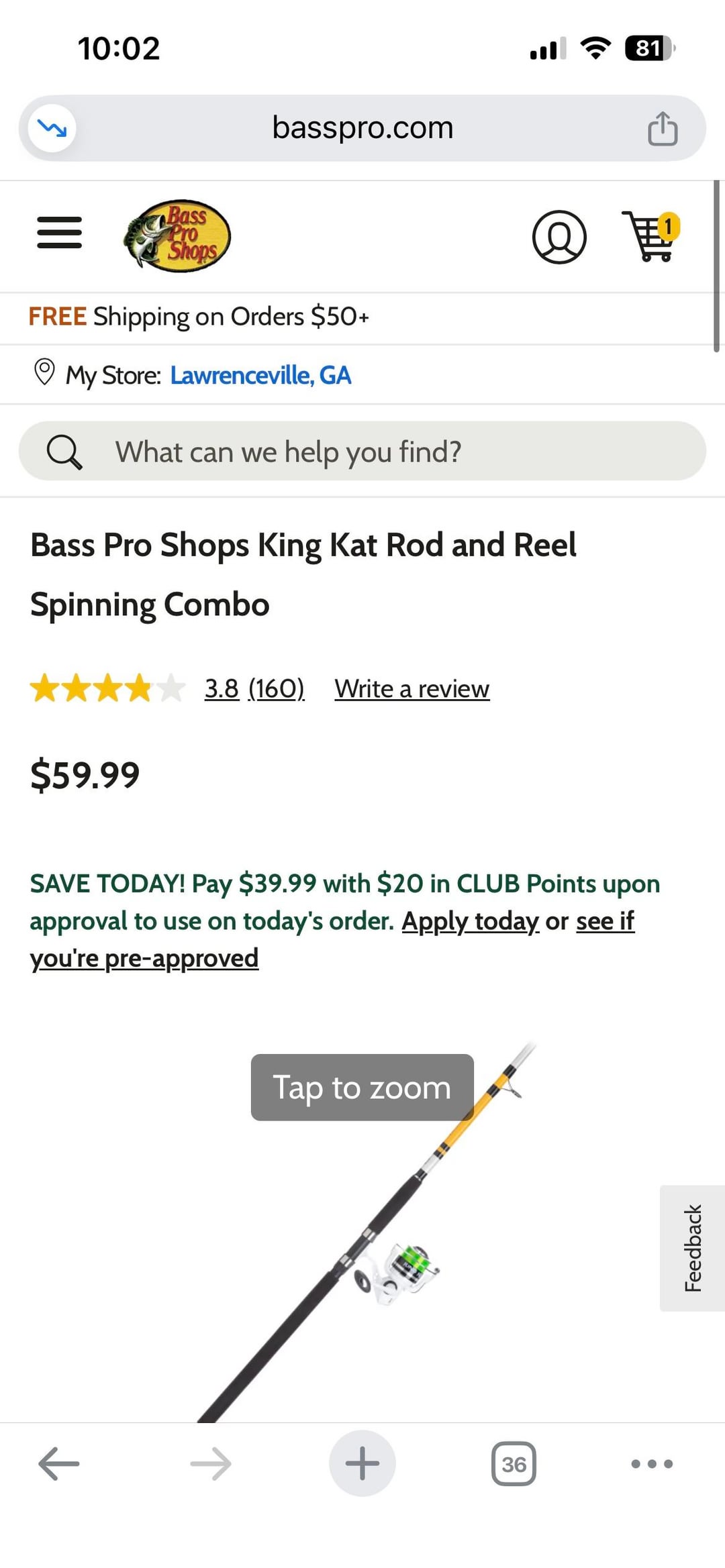Tap the price tracking icon in address bar

point(52,128)
